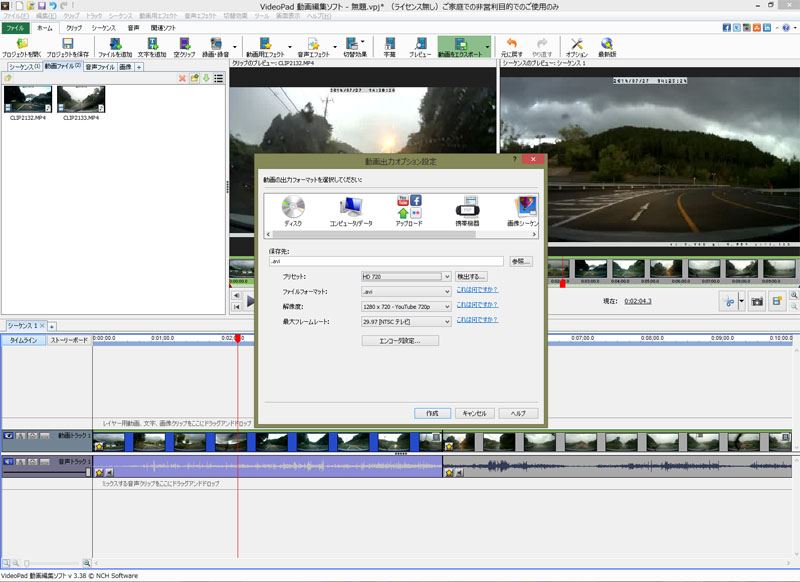800x582 pixels.
Task: Switch to Clip ribbon tab
Action: click(74, 28)
